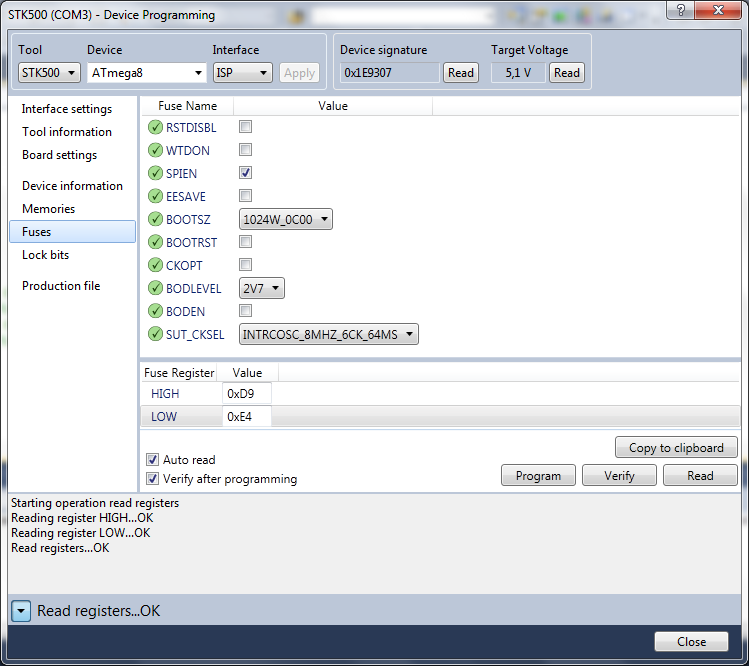Open the Tool dropdown showing STK500
Viewport: 749px width, 666px height.
tap(49, 73)
